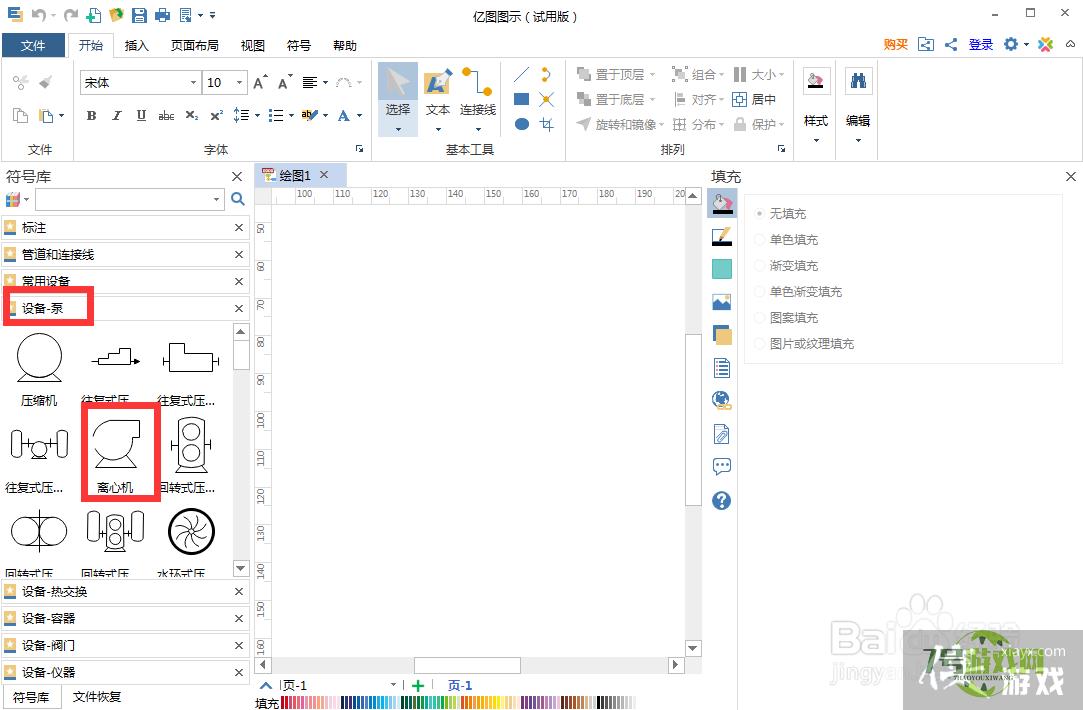Close the 标注 library section
The image size is (1083, 710).
(238, 227)
